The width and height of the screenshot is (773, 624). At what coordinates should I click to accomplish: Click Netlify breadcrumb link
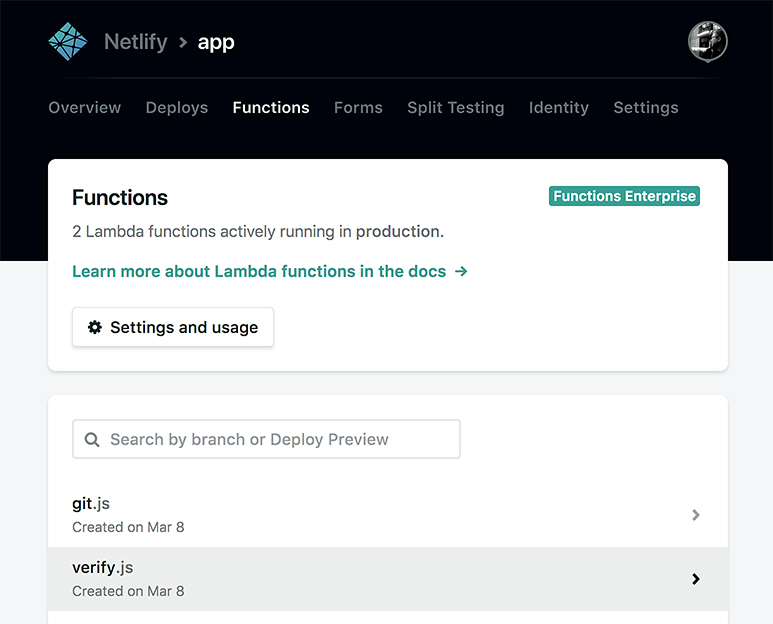(x=136, y=42)
